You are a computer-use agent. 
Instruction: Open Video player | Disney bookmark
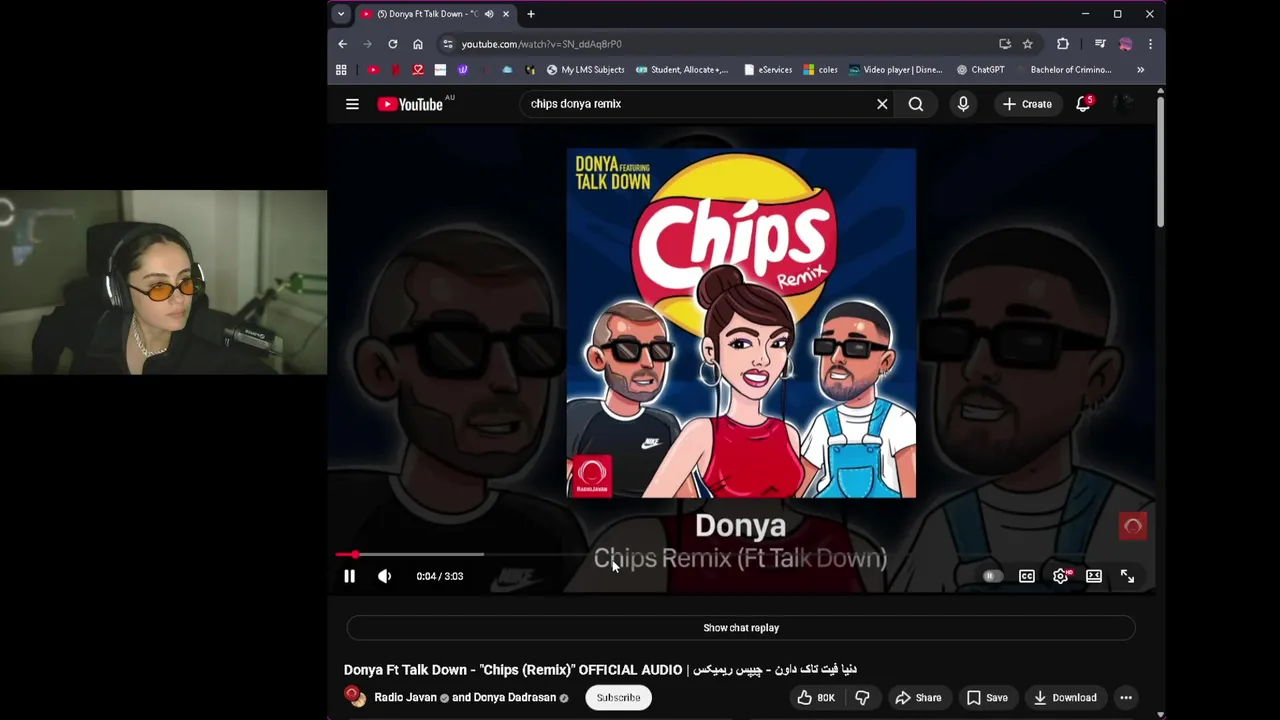(x=896, y=70)
